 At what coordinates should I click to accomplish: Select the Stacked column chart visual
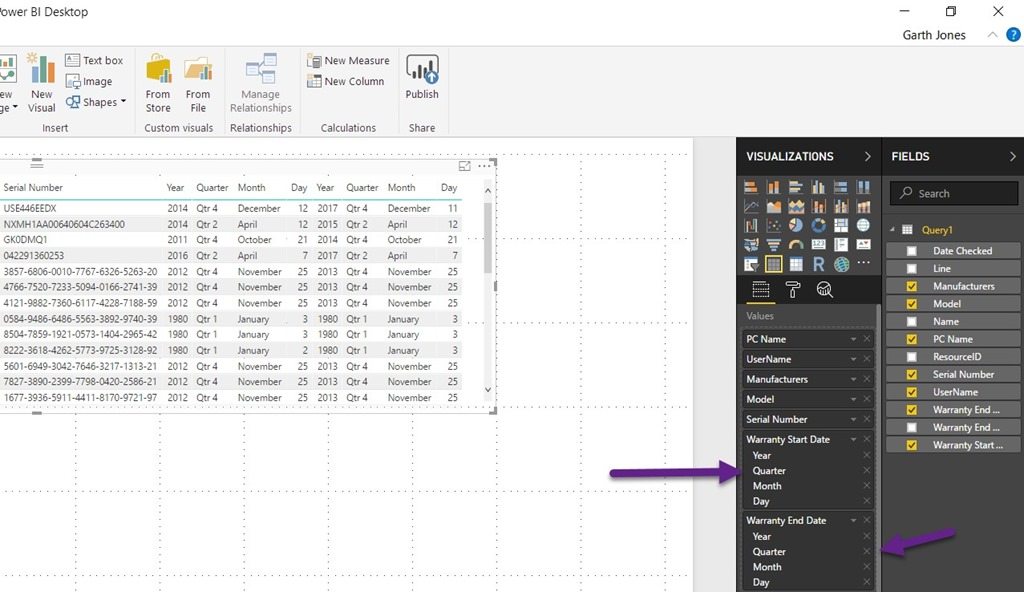(x=773, y=188)
